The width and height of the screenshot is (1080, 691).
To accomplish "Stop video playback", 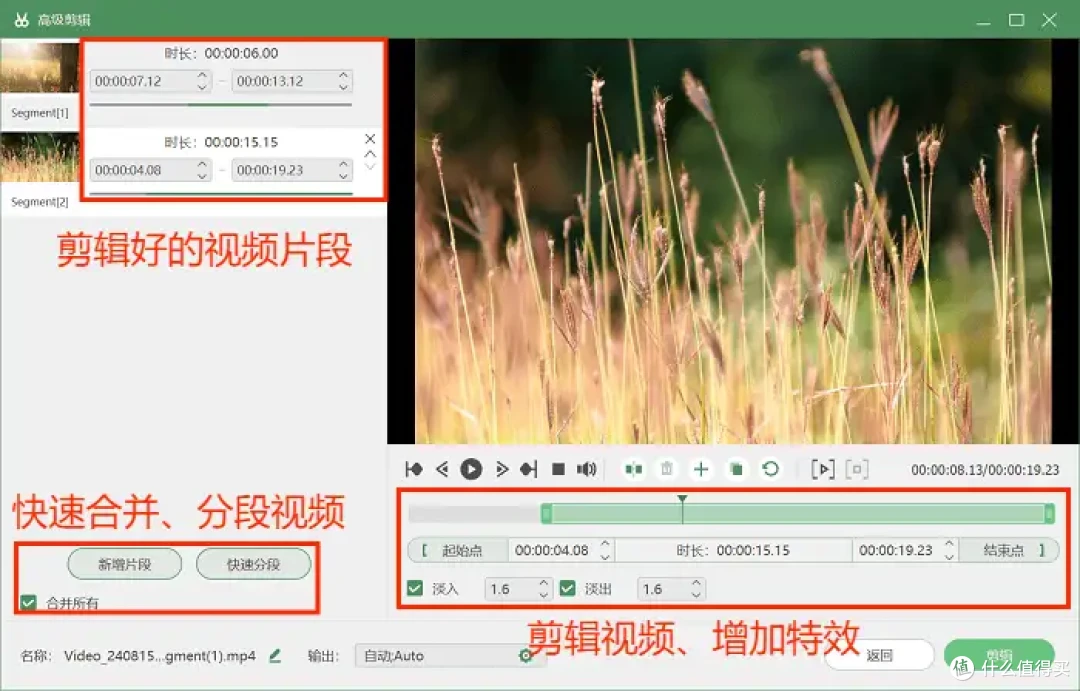I will 559,469.
